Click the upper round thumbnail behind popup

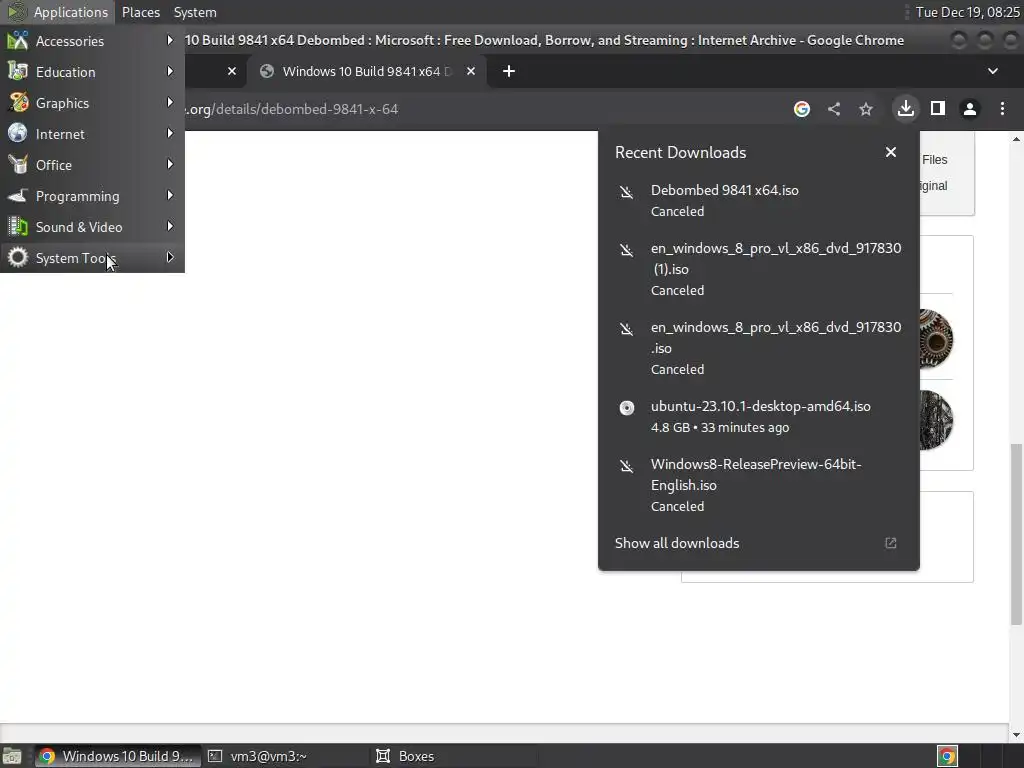click(x=936, y=339)
